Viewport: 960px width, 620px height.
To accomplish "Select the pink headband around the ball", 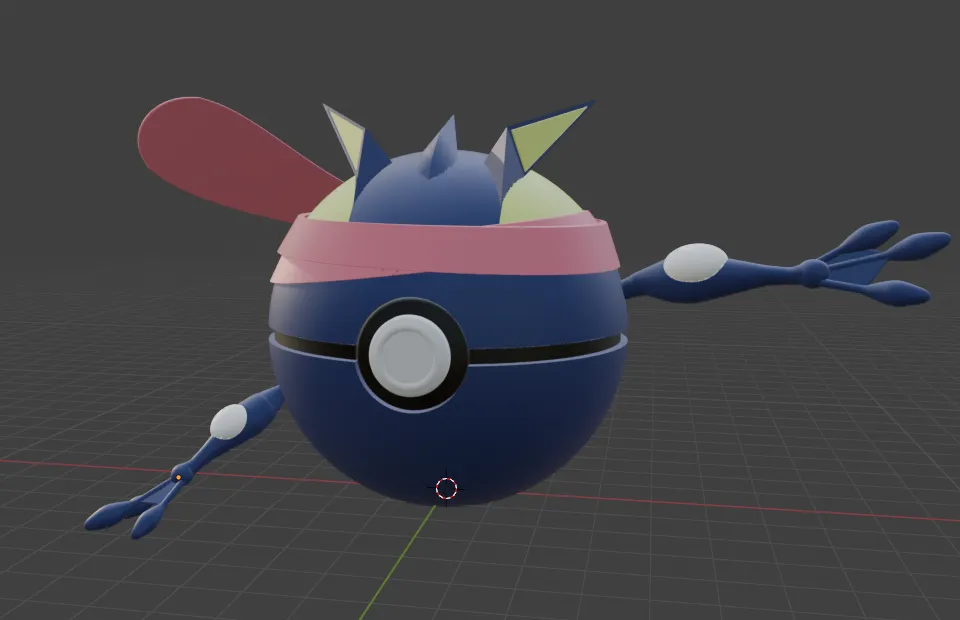I will click(447, 250).
